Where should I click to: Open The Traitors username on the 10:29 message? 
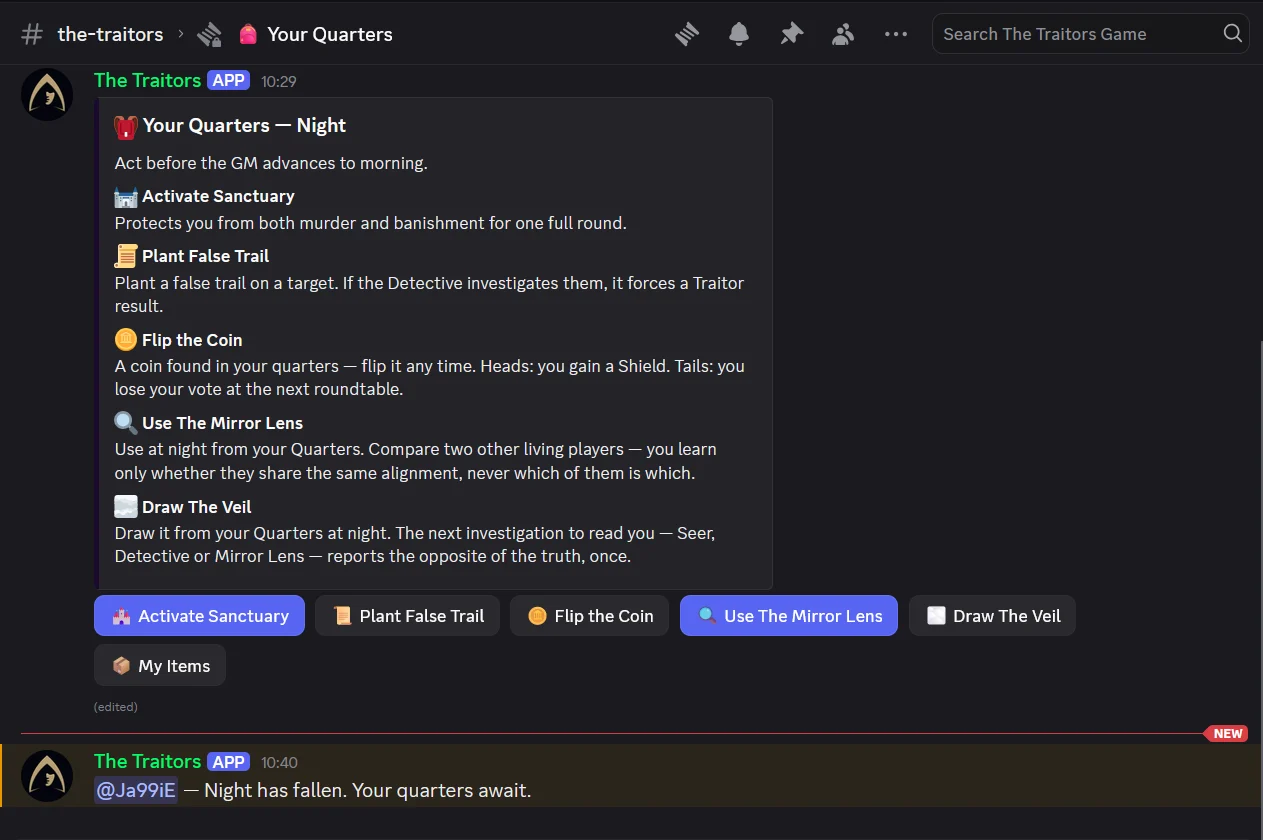147,80
